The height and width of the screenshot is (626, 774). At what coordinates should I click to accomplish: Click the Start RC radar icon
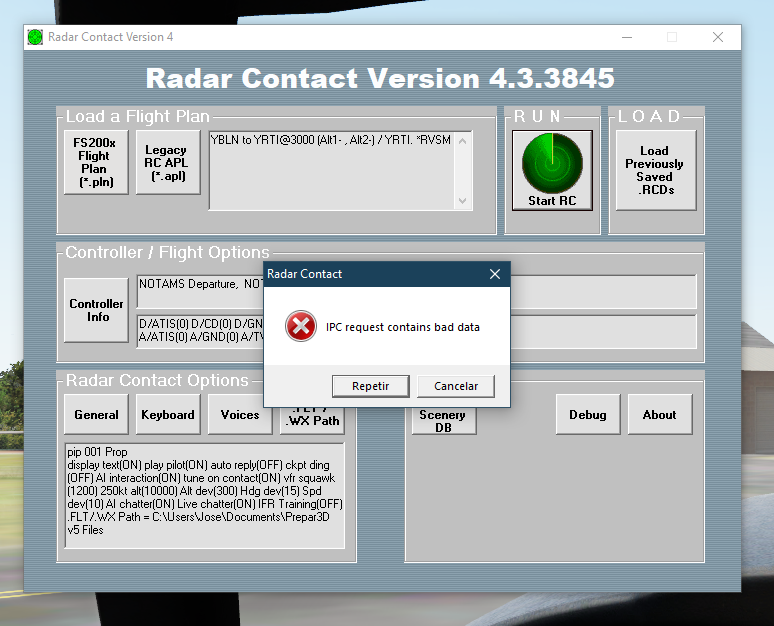(x=552, y=170)
